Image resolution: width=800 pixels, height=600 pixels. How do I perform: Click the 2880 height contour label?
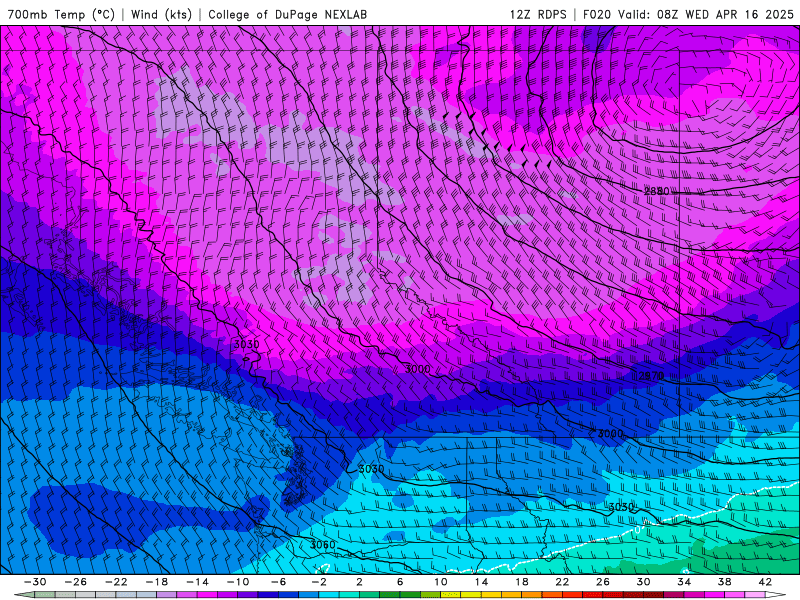(x=656, y=191)
